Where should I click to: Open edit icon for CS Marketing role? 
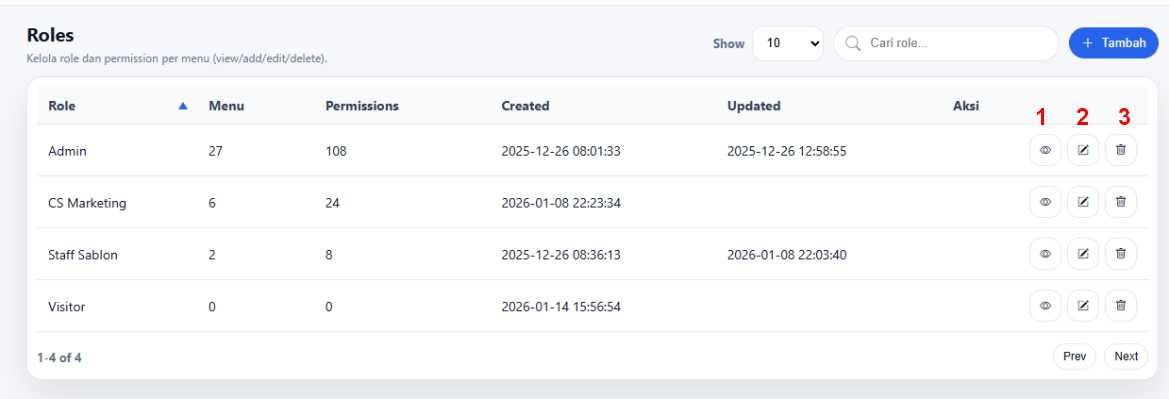coord(1083,201)
